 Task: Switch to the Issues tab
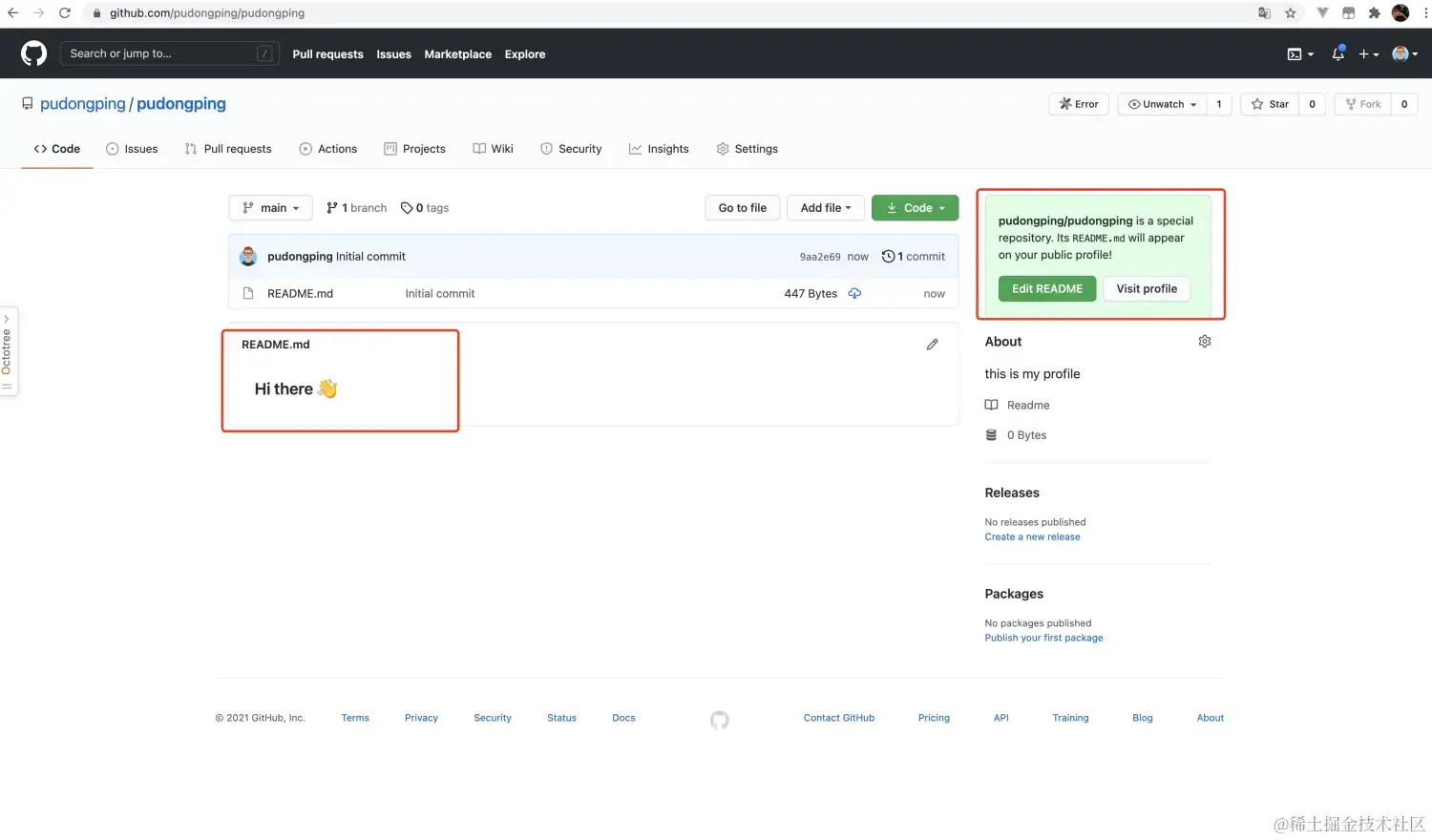[x=132, y=149]
